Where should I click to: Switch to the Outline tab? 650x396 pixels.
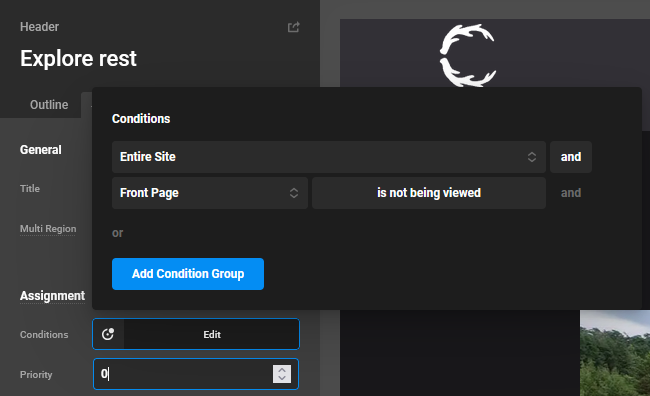(x=49, y=104)
